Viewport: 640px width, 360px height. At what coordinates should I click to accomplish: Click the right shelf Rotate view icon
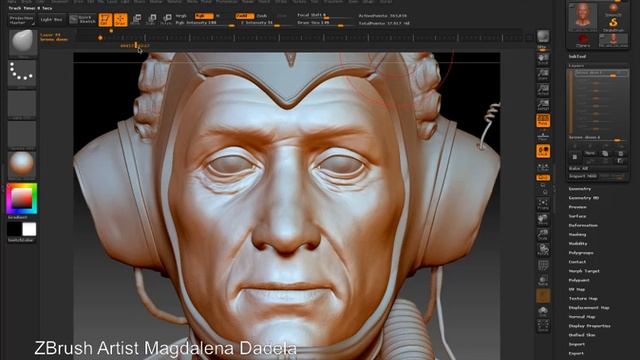pyautogui.click(x=543, y=250)
